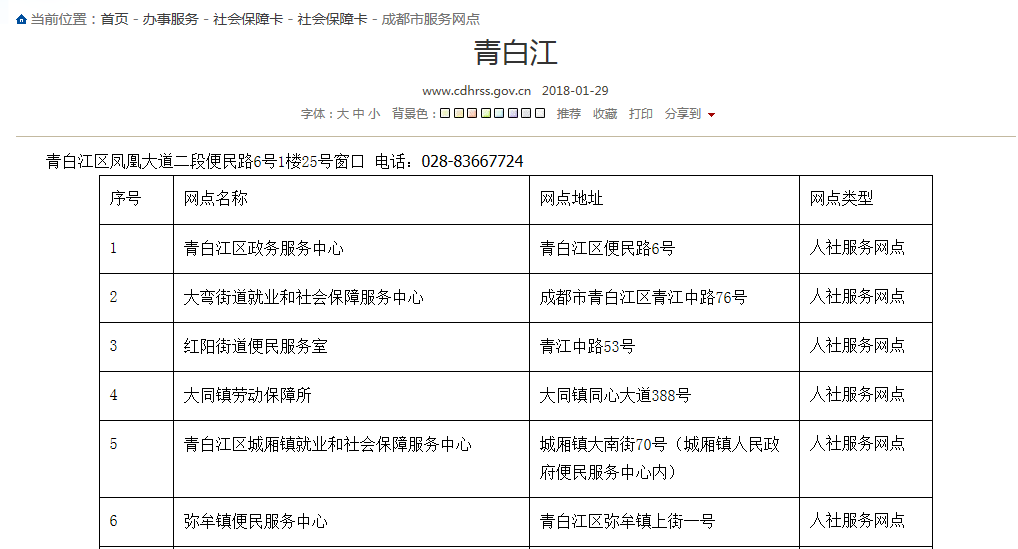
Task: Click the 青白江 page title
Action: 515,53
